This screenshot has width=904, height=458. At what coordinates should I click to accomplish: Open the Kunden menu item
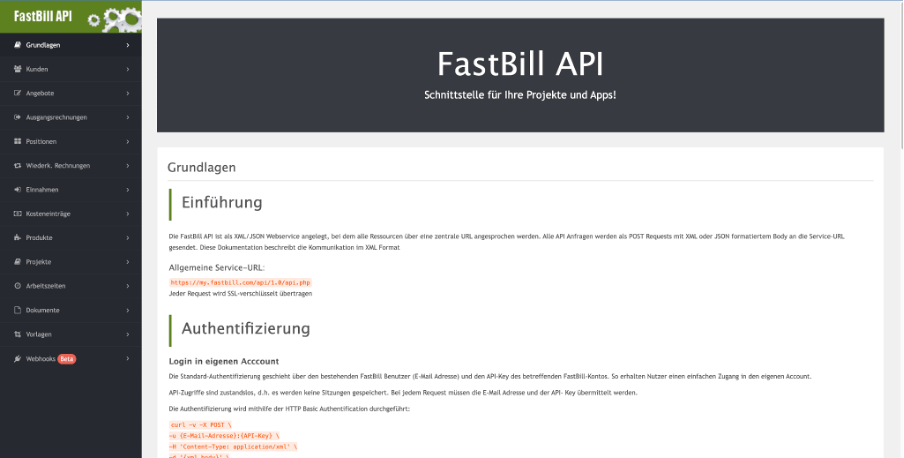coord(70,69)
